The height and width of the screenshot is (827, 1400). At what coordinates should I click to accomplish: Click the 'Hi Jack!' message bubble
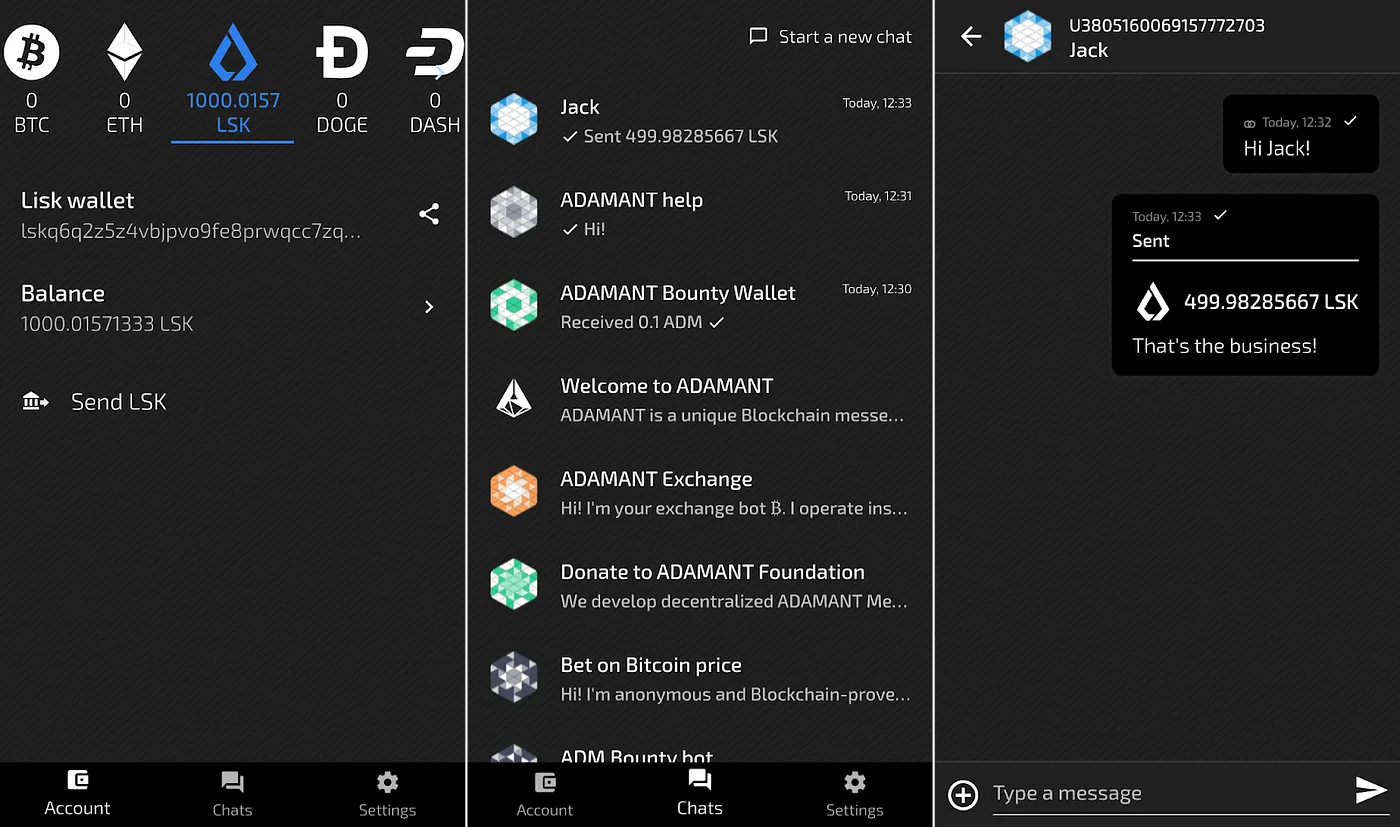tap(1301, 135)
